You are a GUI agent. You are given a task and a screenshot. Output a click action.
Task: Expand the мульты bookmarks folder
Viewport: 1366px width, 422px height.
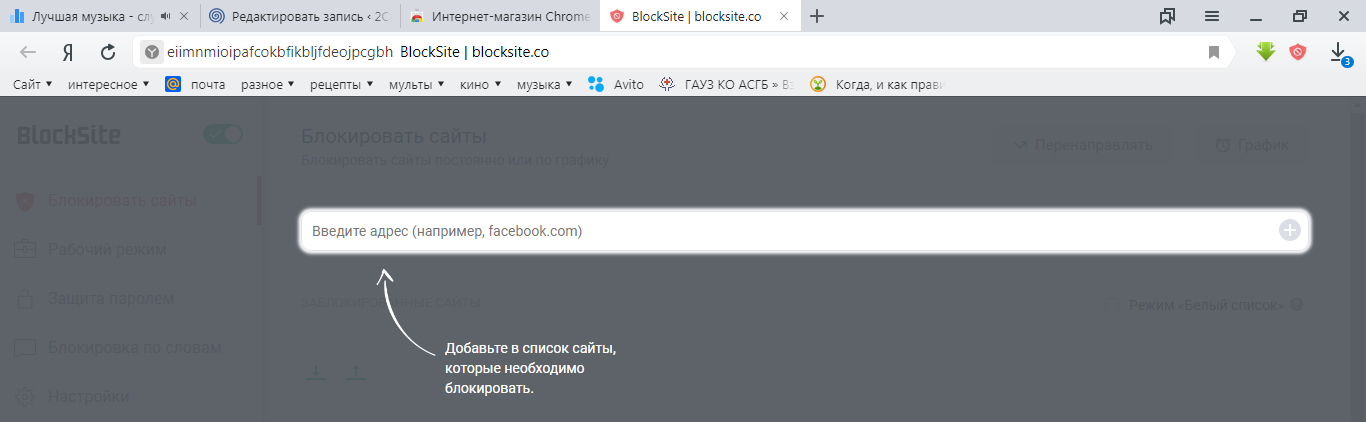(x=417, y=85)
